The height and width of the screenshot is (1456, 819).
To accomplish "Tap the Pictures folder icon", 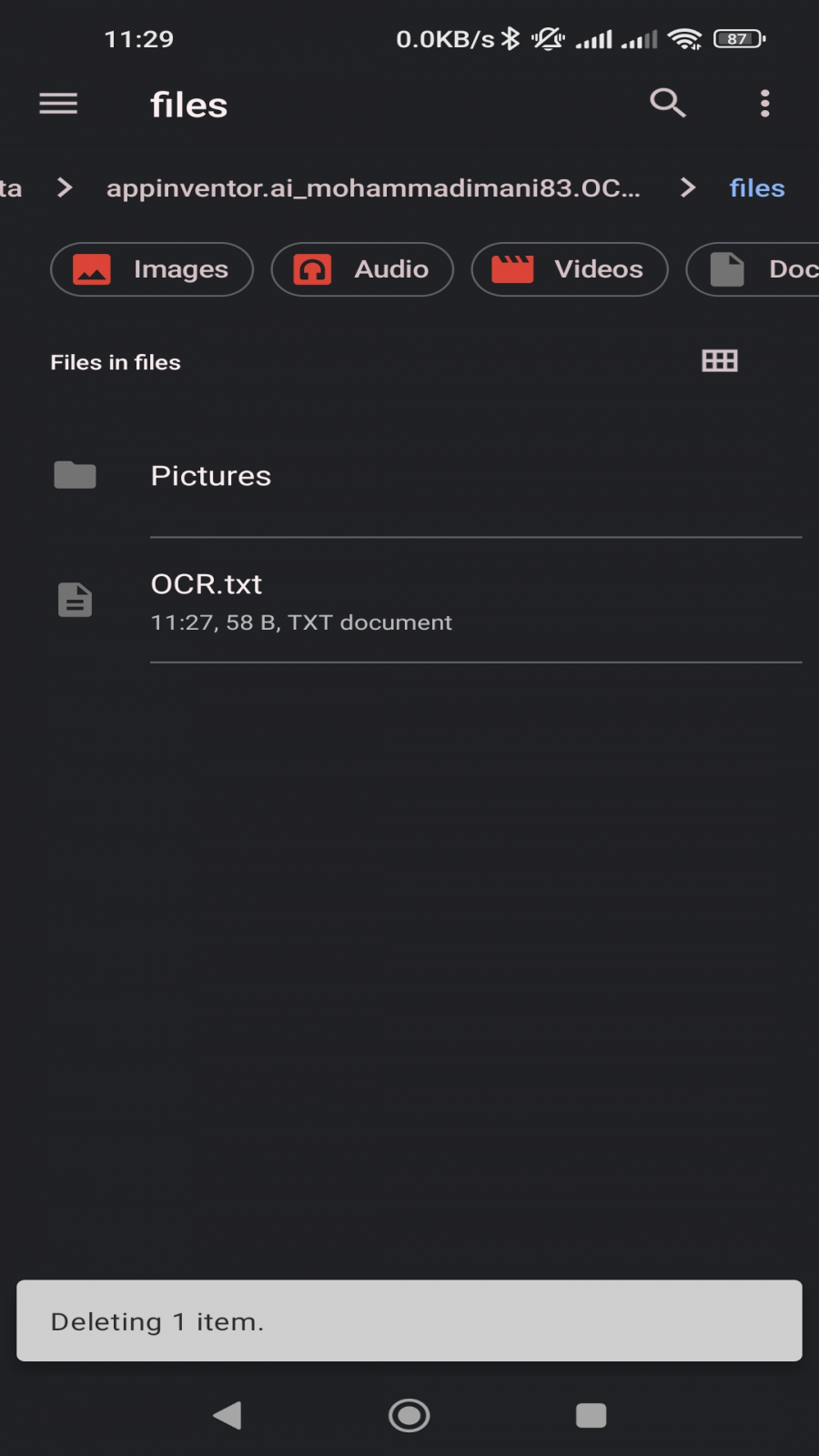I will click(x=75, y=475).
